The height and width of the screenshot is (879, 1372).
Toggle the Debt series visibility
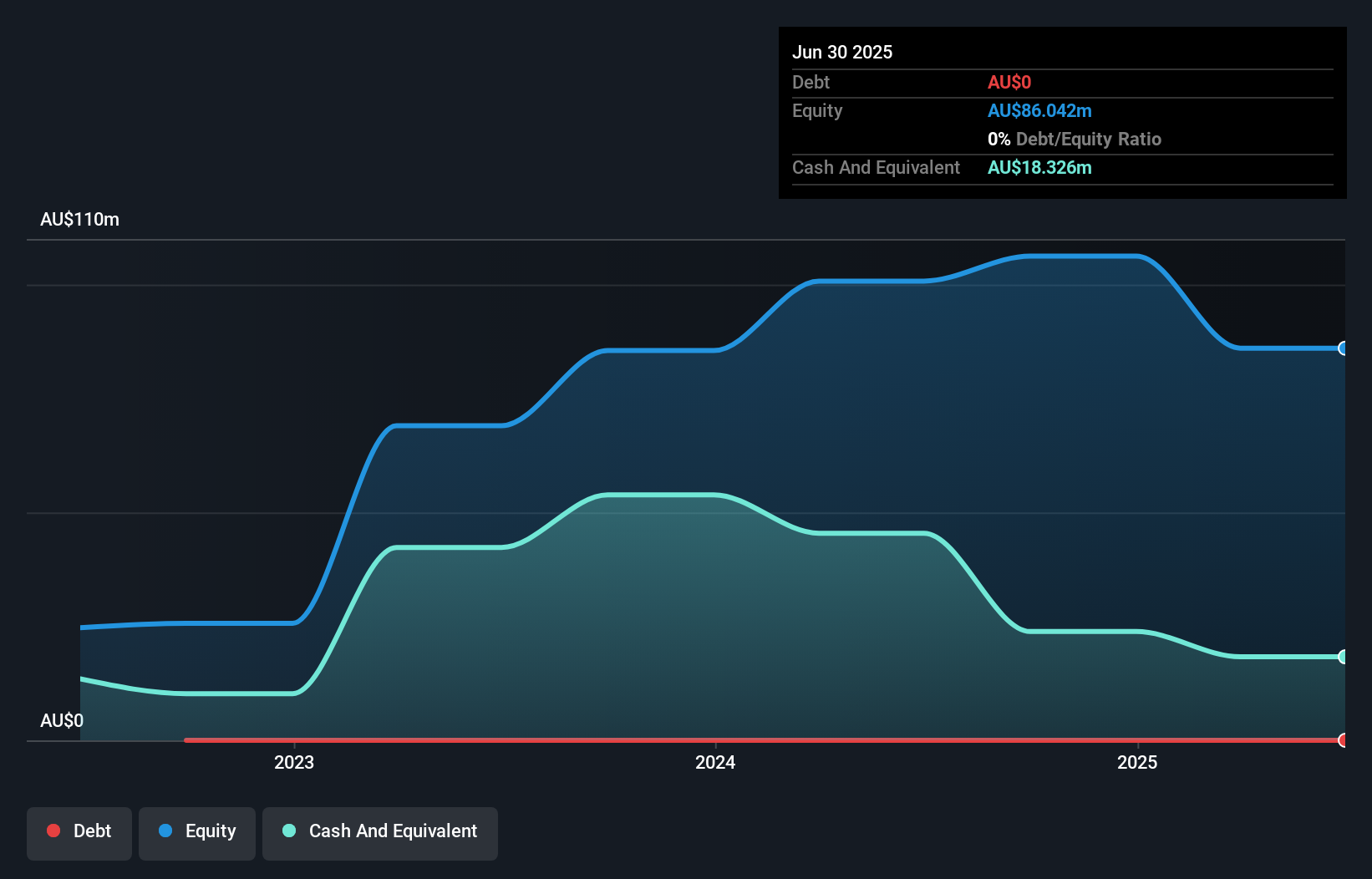coord(79,833)
